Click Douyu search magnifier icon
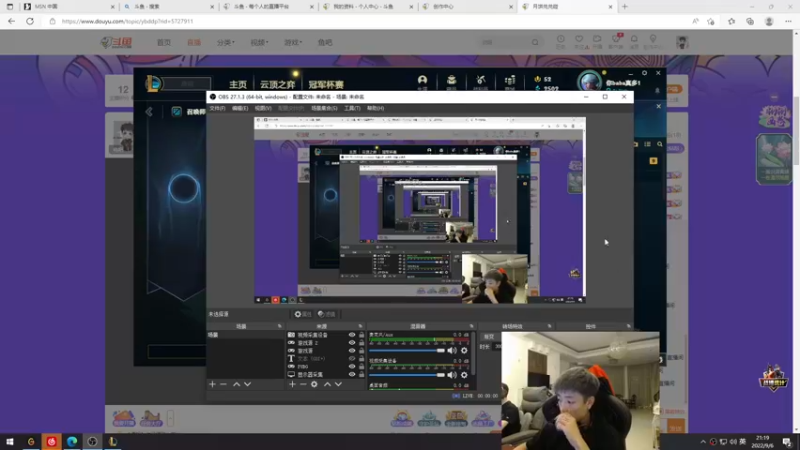The width and height of the screenshot is (800, 450). [535, 42]
